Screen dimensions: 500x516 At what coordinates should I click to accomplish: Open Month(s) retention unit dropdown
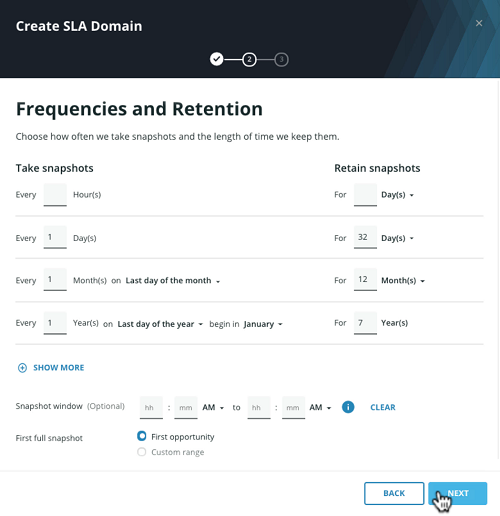pos(403,281)
